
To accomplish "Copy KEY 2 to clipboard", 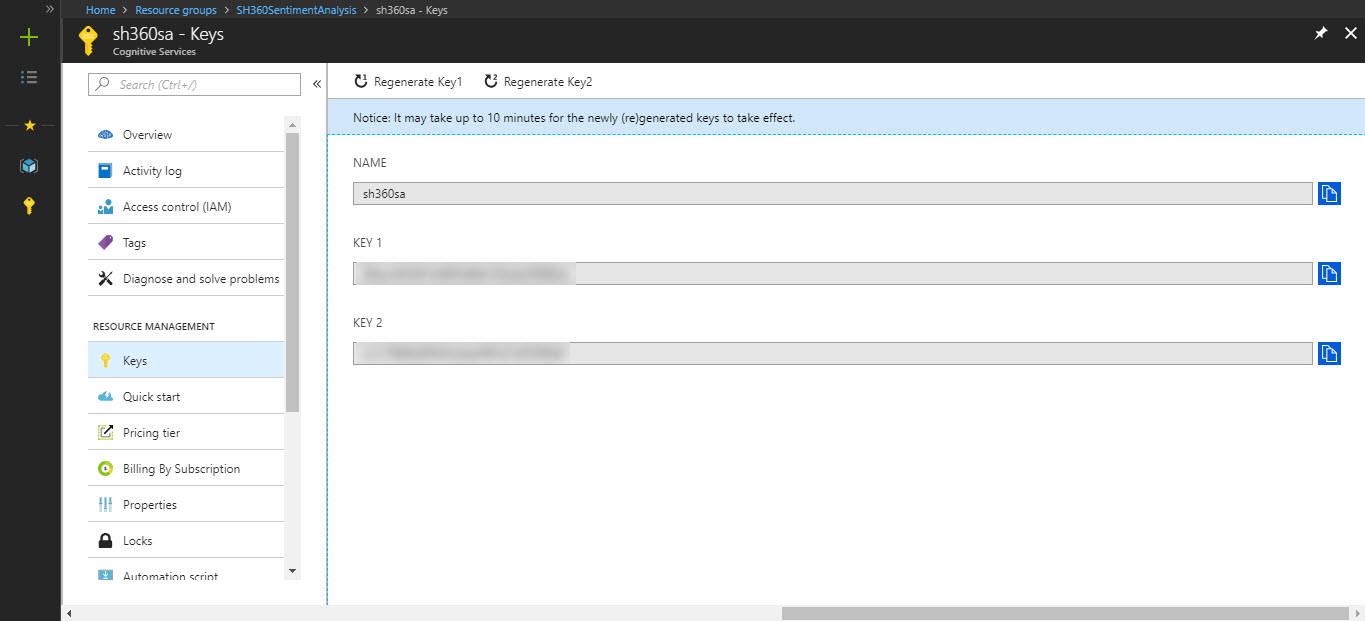I will [x=1329, y=353].
